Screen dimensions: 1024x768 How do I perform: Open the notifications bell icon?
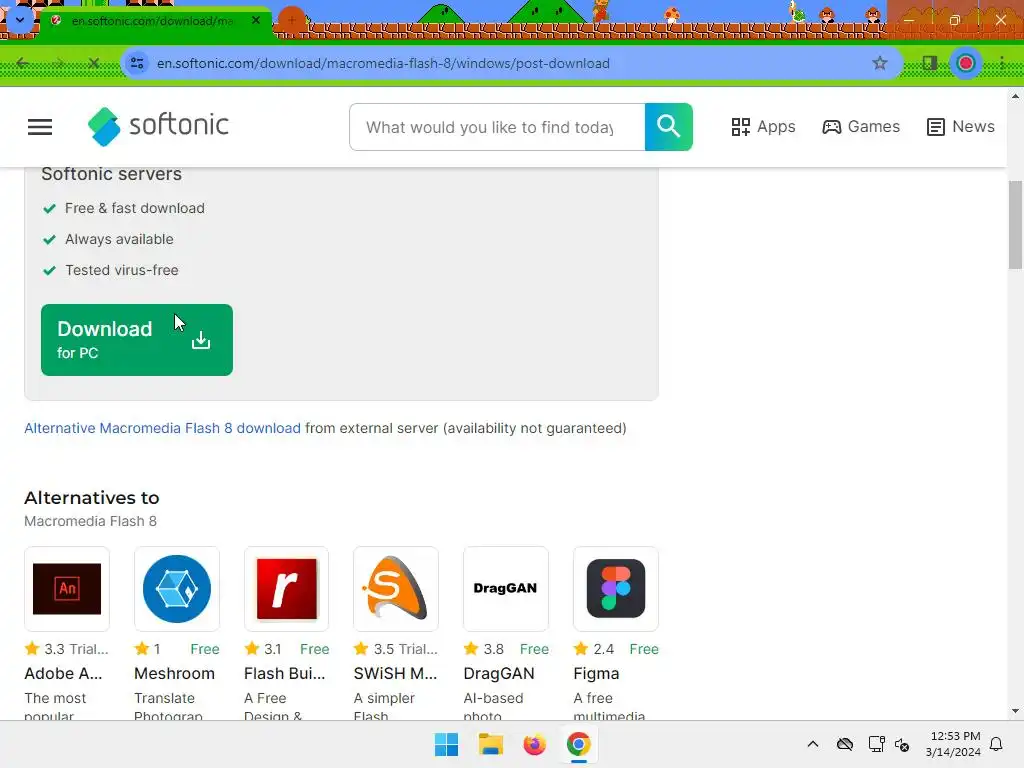tap(996, 744)
